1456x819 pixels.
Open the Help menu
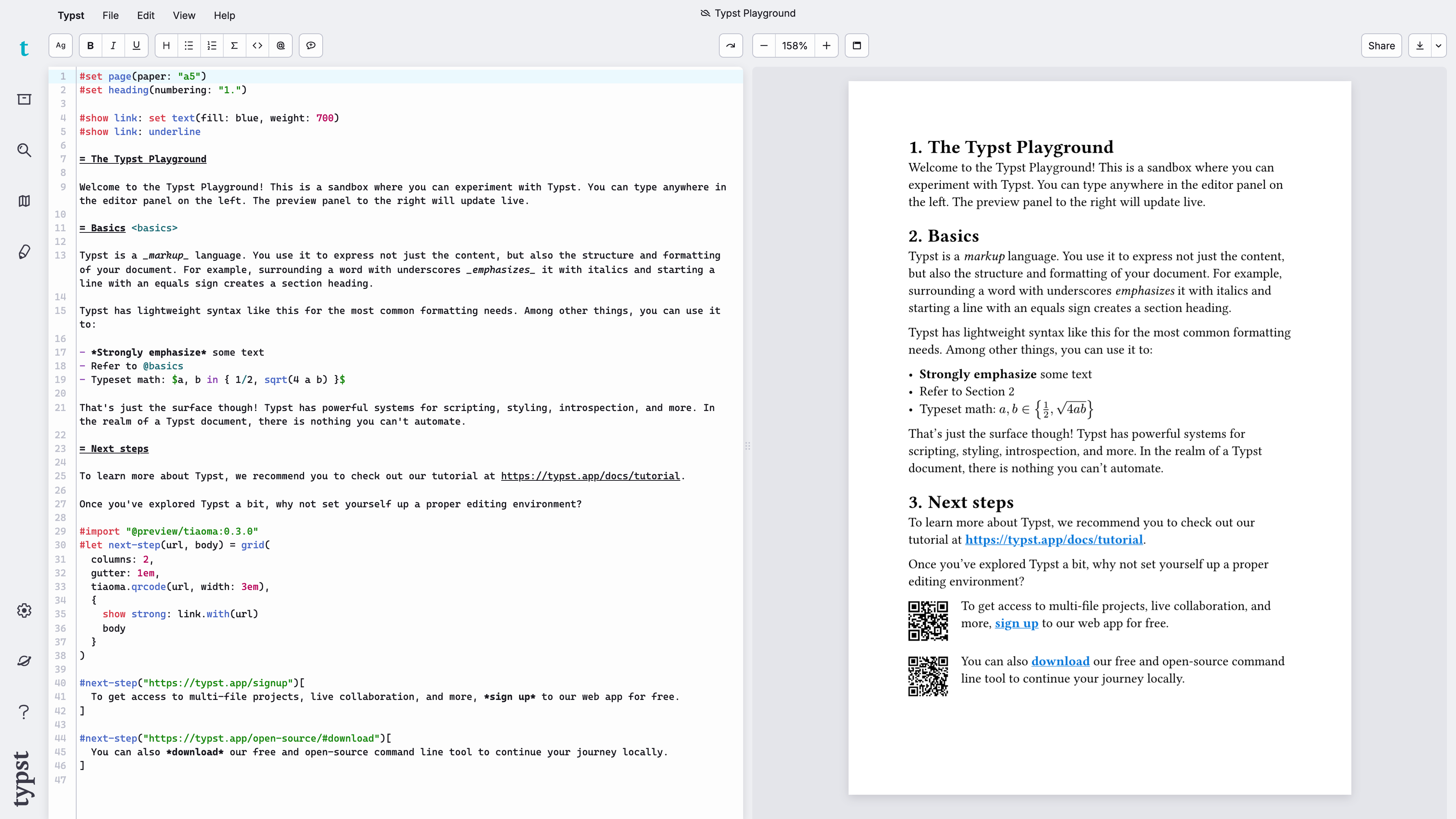point(224,15)
